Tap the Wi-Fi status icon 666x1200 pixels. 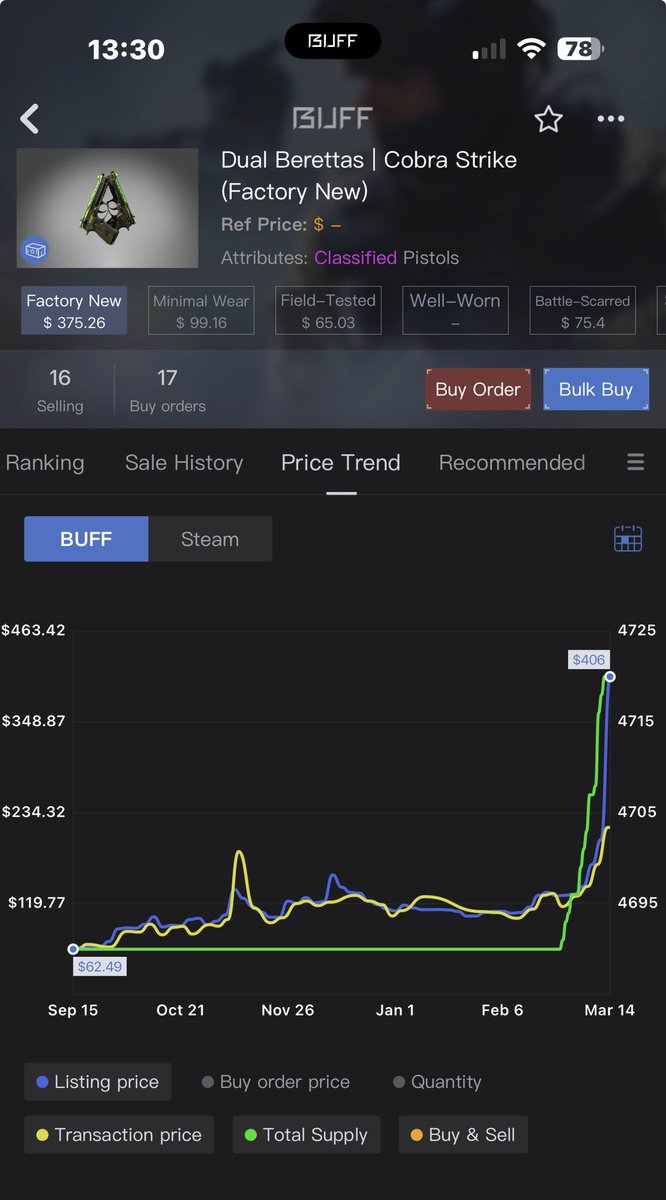tap(531, 47)
